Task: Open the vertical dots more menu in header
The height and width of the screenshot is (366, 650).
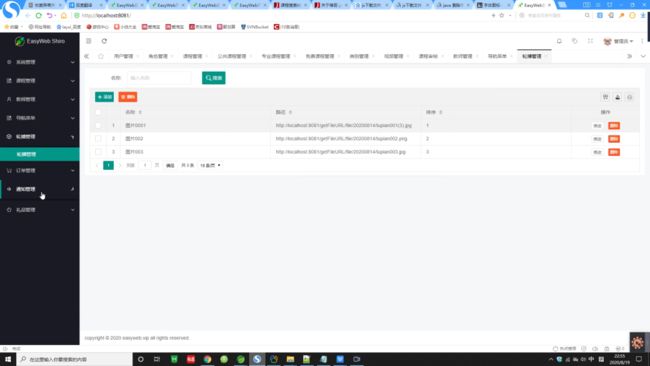Action: tap(642, 41)
